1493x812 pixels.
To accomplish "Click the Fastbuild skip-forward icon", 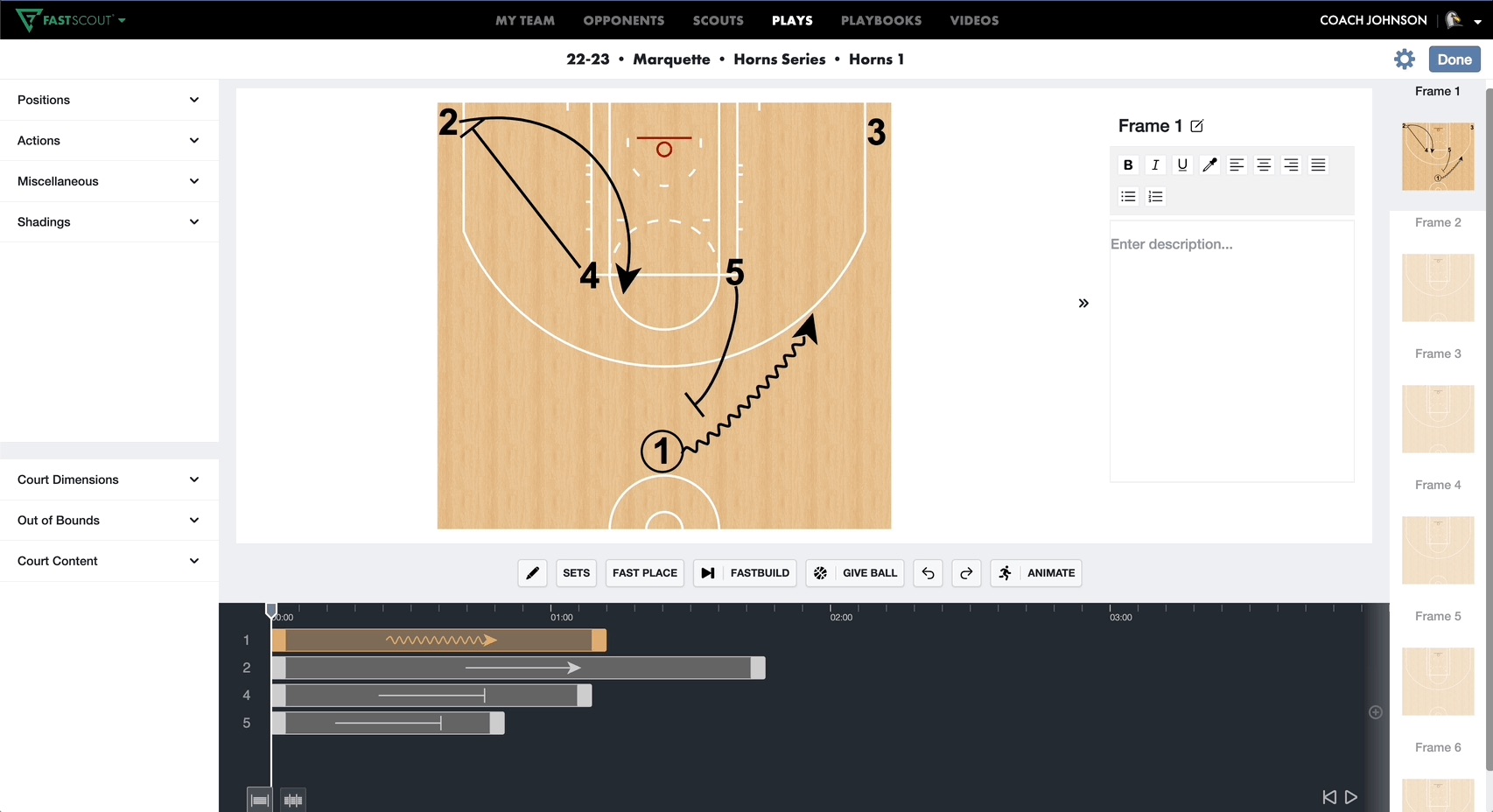I will 708,573.
